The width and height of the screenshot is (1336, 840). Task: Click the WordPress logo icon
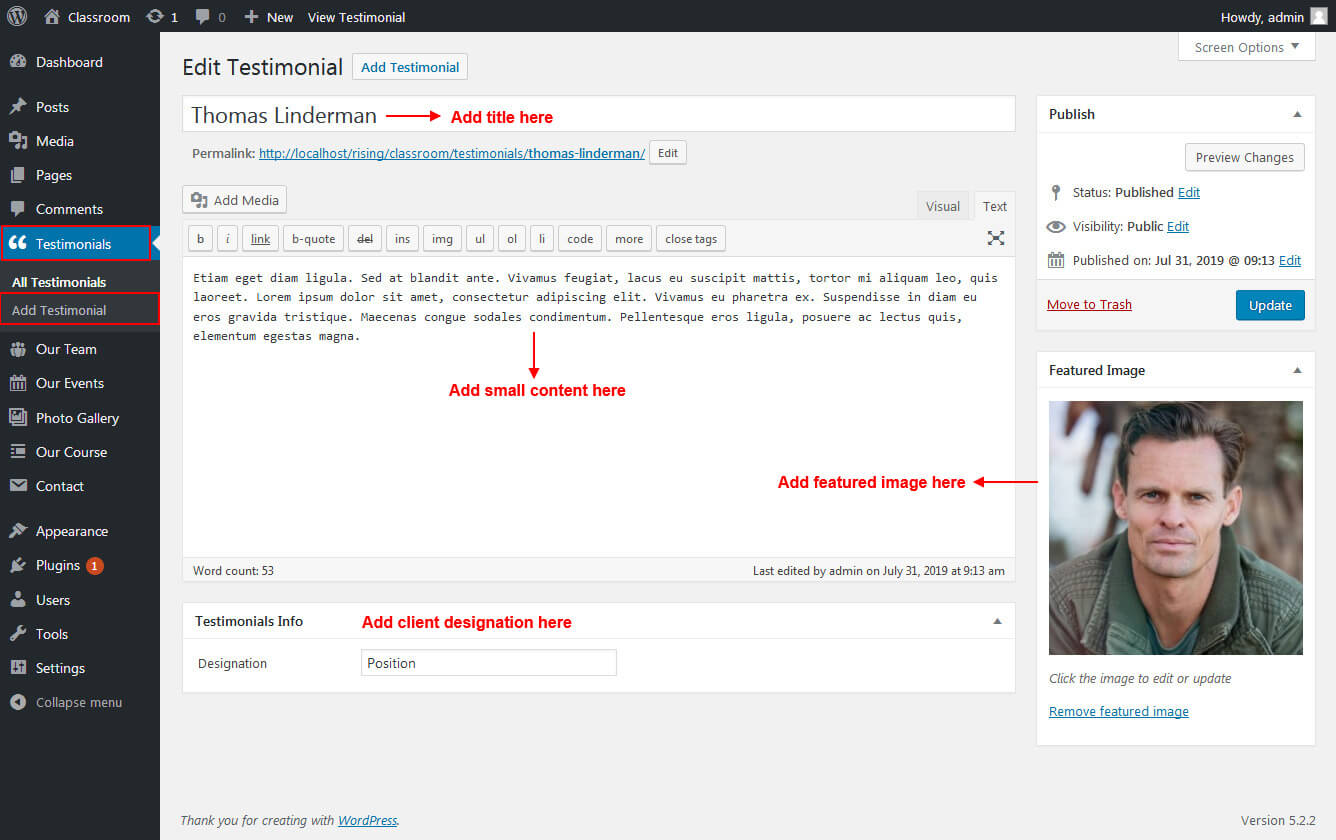click(x=17, y=17)
